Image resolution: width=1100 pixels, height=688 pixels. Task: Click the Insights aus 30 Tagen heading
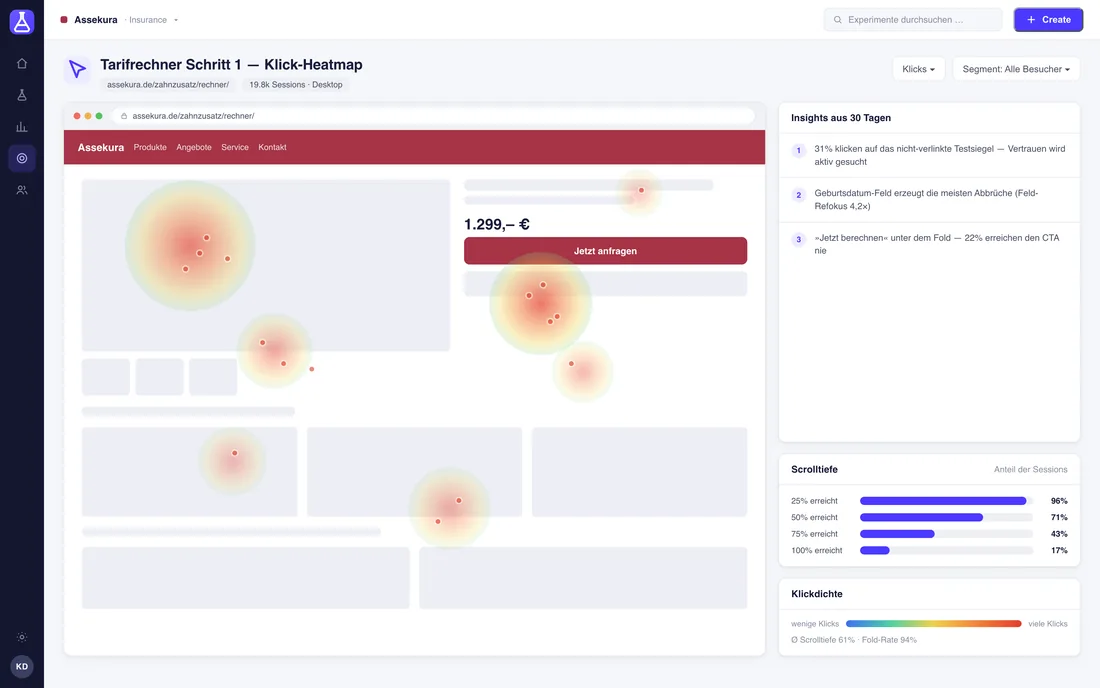840,118
